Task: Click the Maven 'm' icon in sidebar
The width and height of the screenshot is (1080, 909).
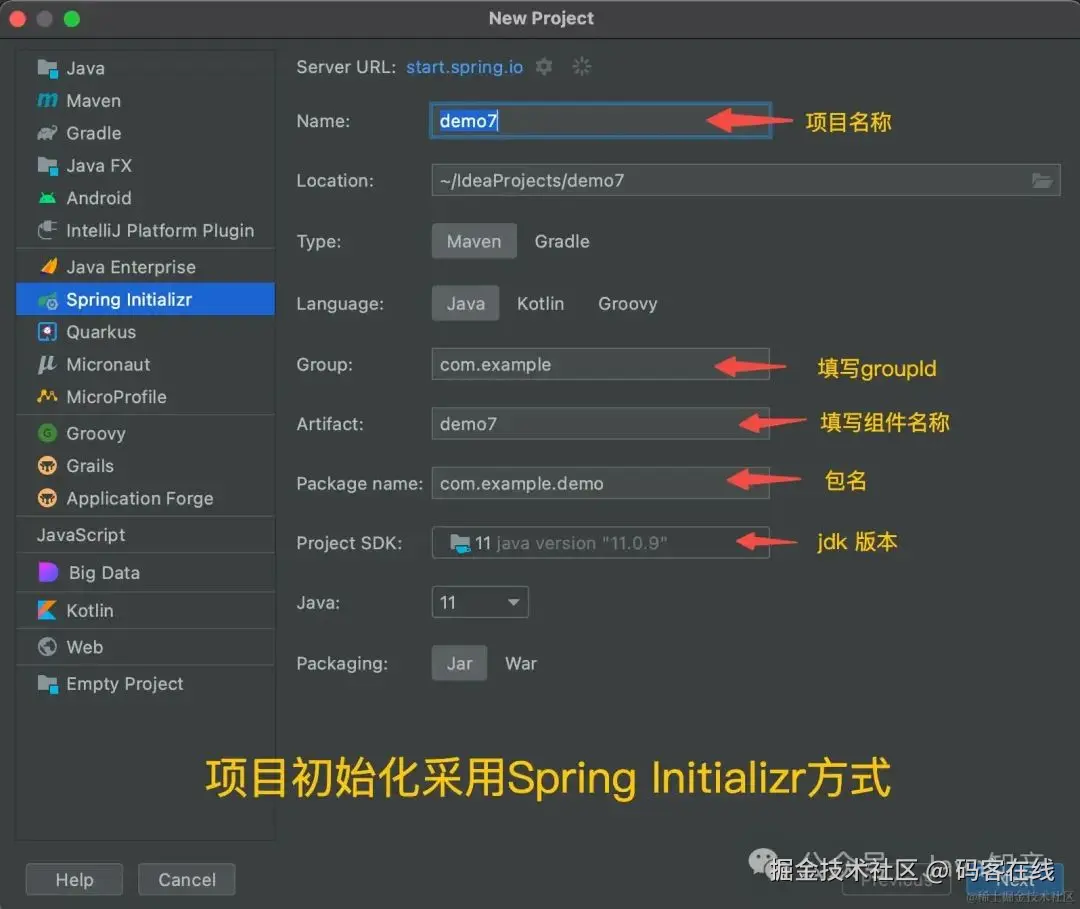Action: [48, 101]
